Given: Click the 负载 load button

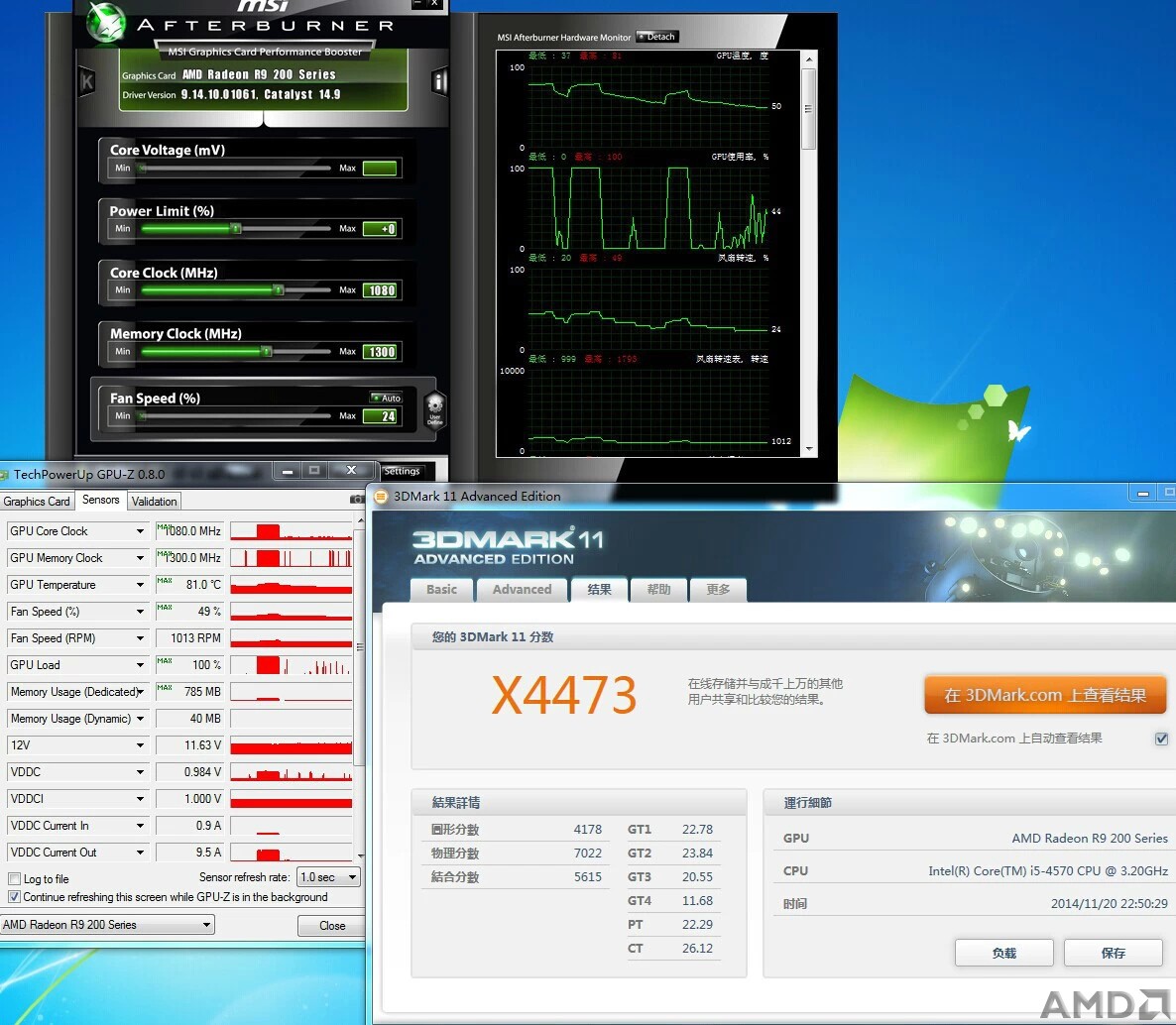Looking at the screenshot, I should click(x=1003, y=953).
